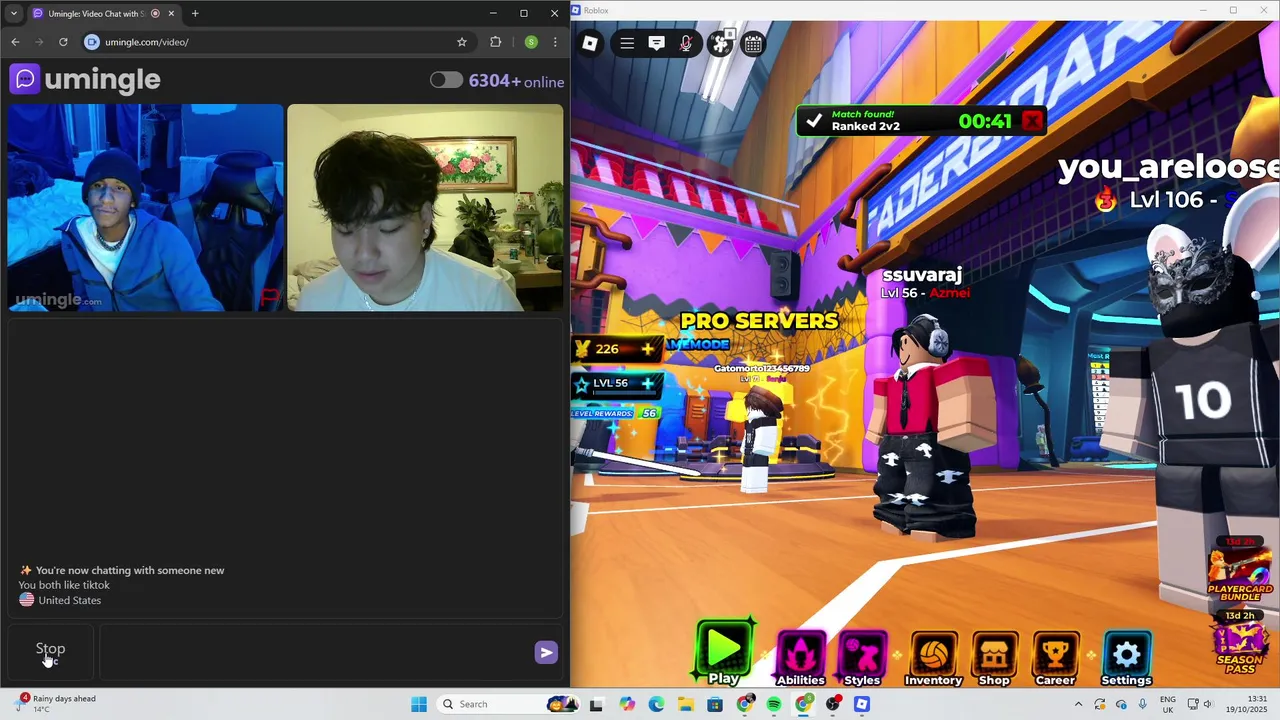The width and height of the screenshot is (1280, 720).
Task: Open the weather widget Rainy days ahead
Action: [57, 704]
